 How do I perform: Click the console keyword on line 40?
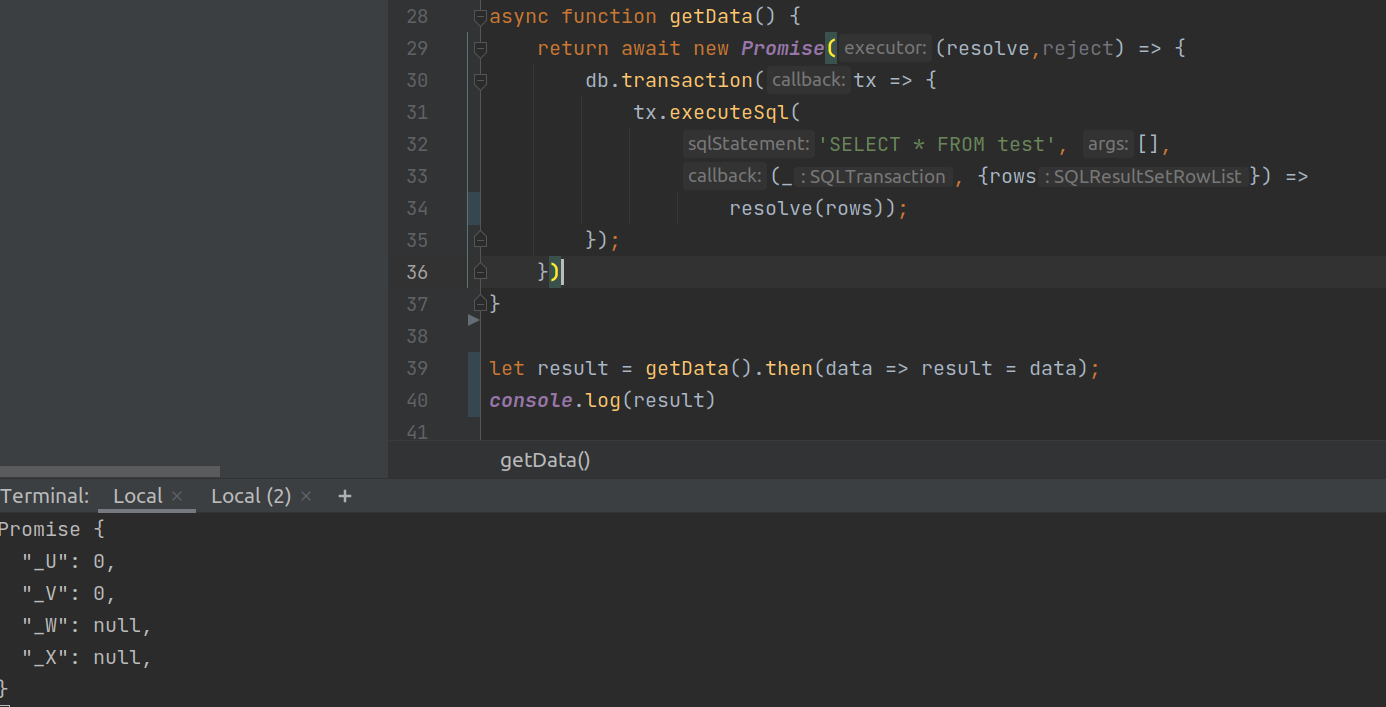coord(530,400)
